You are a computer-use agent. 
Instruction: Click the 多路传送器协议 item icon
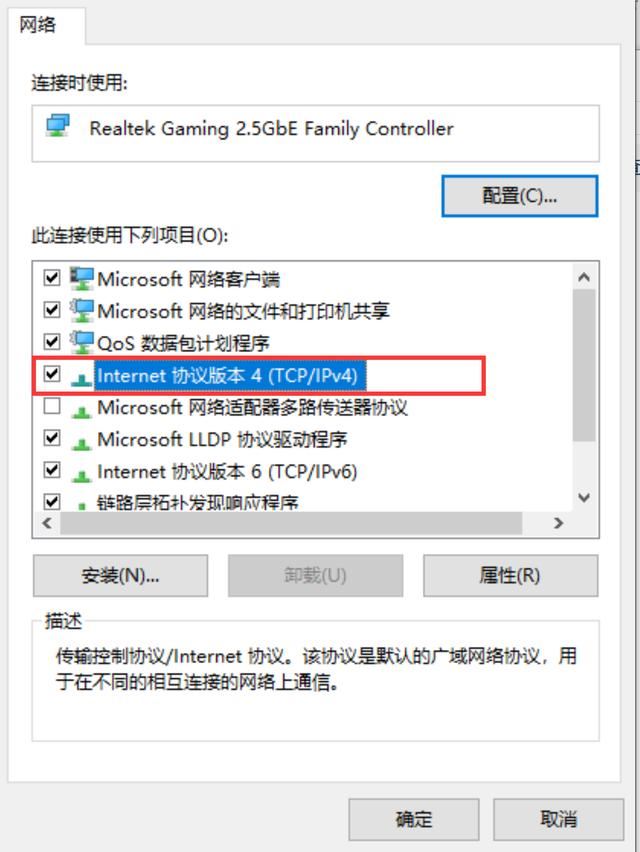[x=81, y=411]
